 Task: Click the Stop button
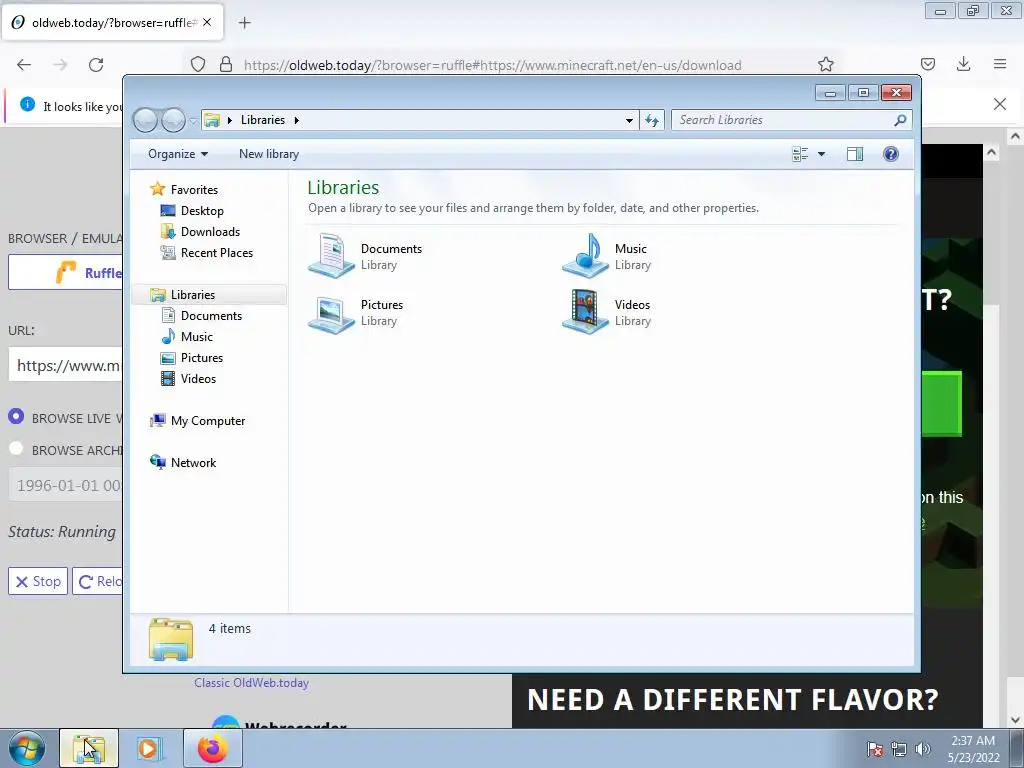pyautogui.click(x=38, y=581)
